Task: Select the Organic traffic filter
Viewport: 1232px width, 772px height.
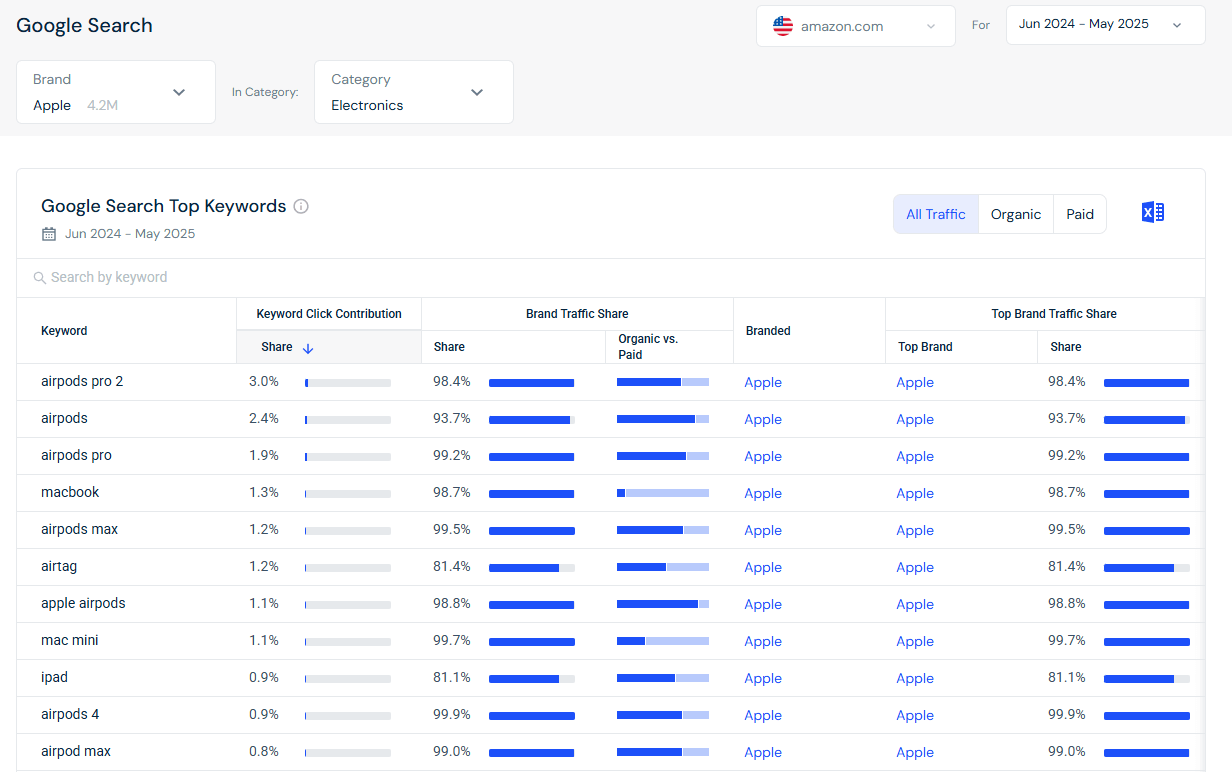Action: click(x=1015, y=214)
